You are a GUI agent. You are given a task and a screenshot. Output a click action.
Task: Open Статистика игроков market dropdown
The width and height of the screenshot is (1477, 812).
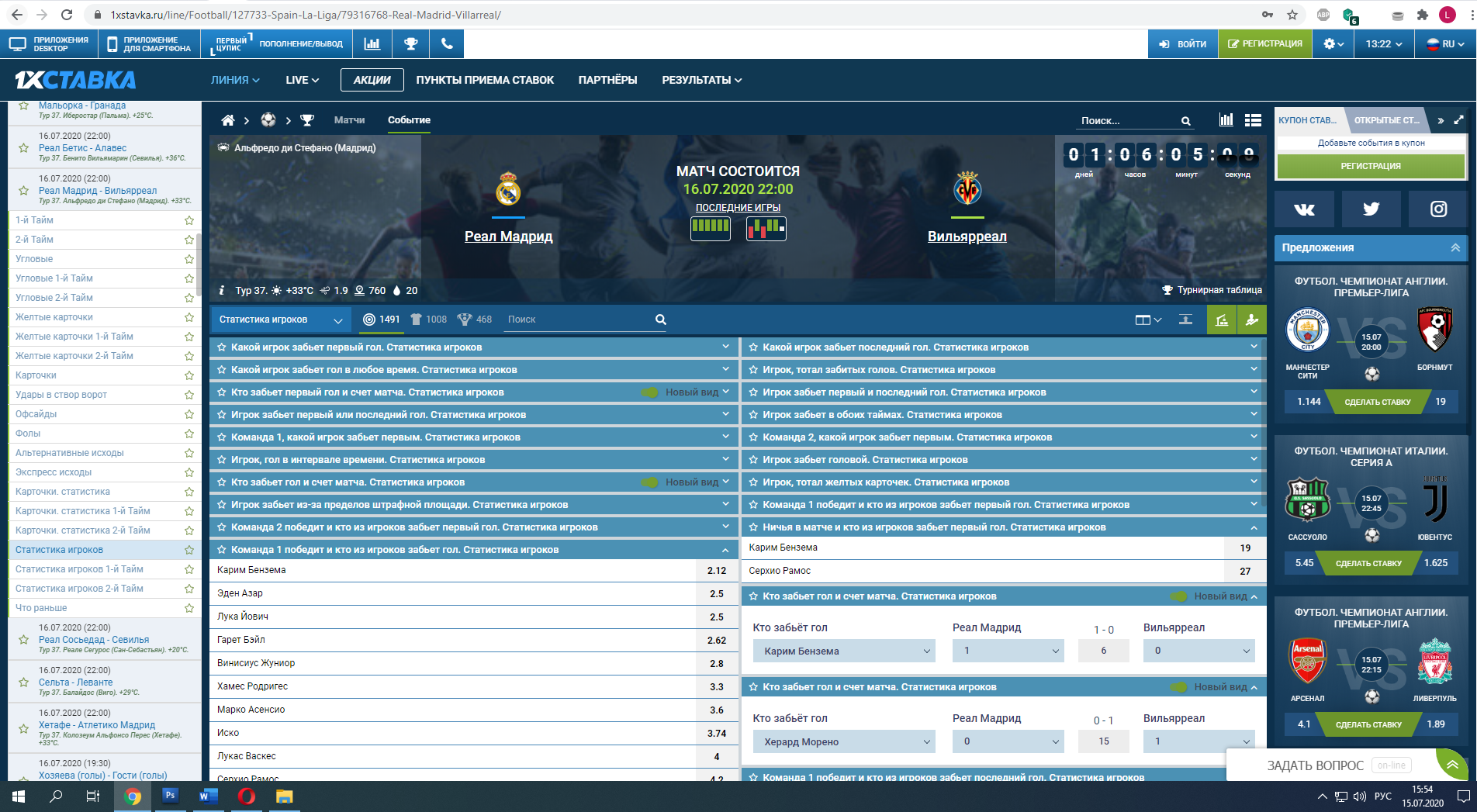point(280,320)
